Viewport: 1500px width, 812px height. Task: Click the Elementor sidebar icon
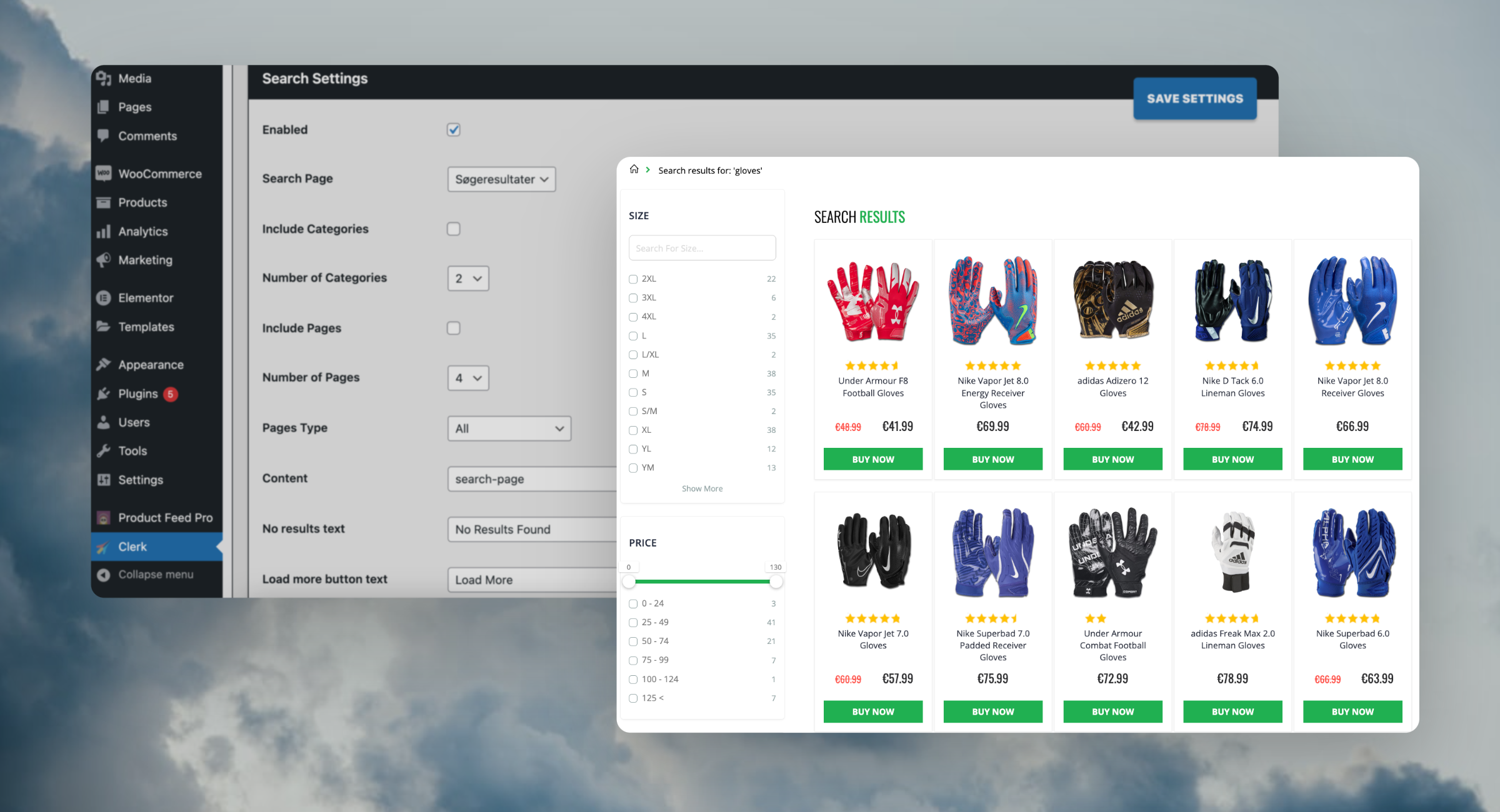(104, 298)
